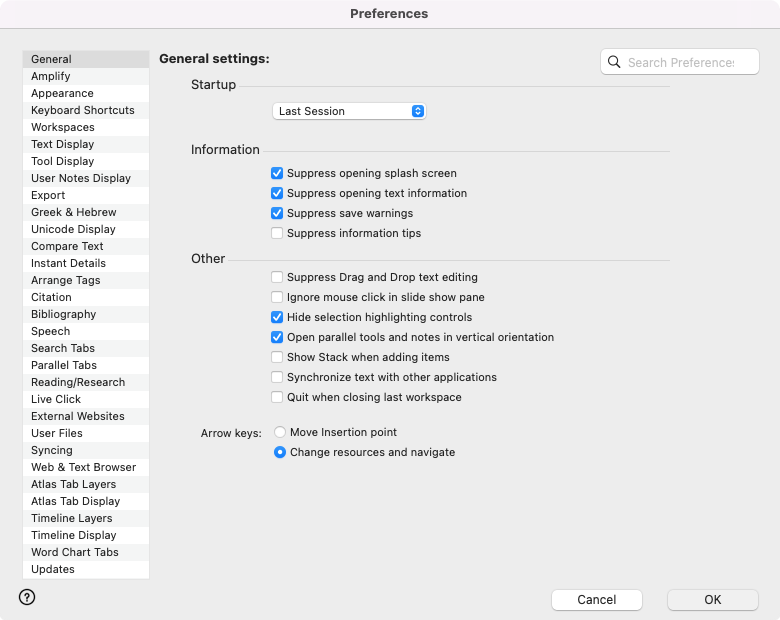Toggle Hide selection highlighting controls
The image size is (780, 620).
(277, 317)
